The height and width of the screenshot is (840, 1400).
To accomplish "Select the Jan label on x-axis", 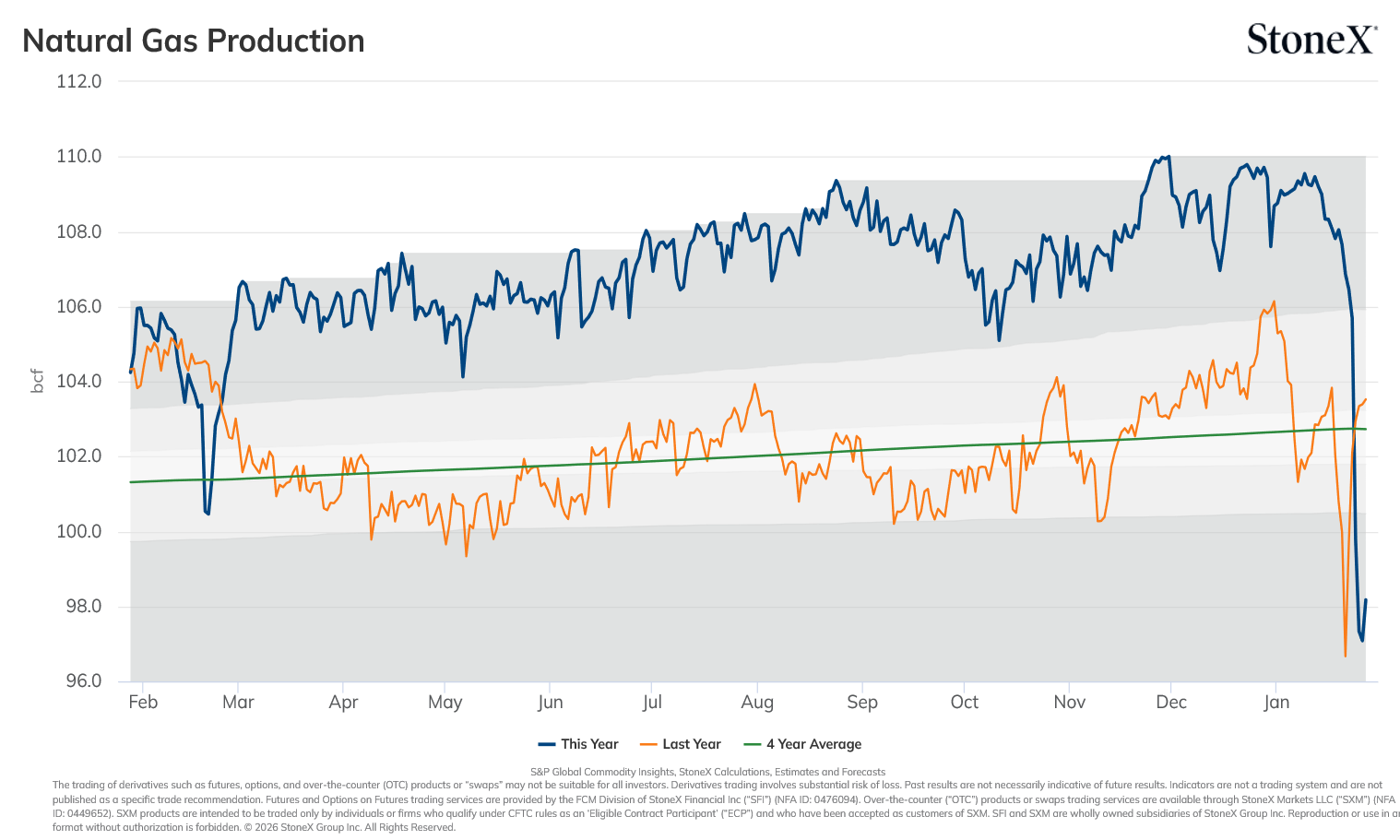I will pyautogui.click(x=1276, y=702).
